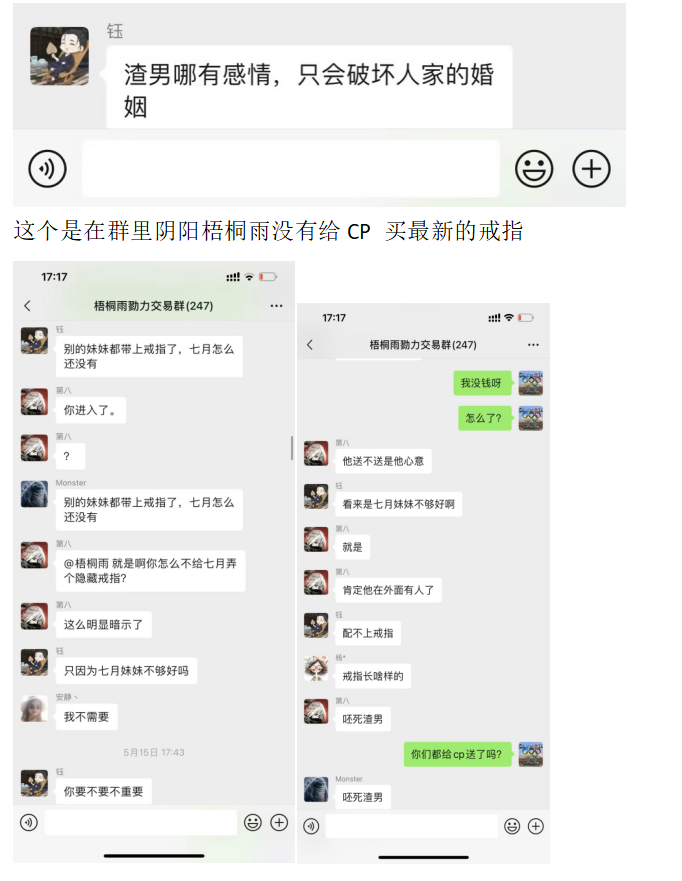The height and width of the screenshot is (881, 682).
Task: Open emoji picker in left chat bottom bar
Action: click(x=253, y=823)
